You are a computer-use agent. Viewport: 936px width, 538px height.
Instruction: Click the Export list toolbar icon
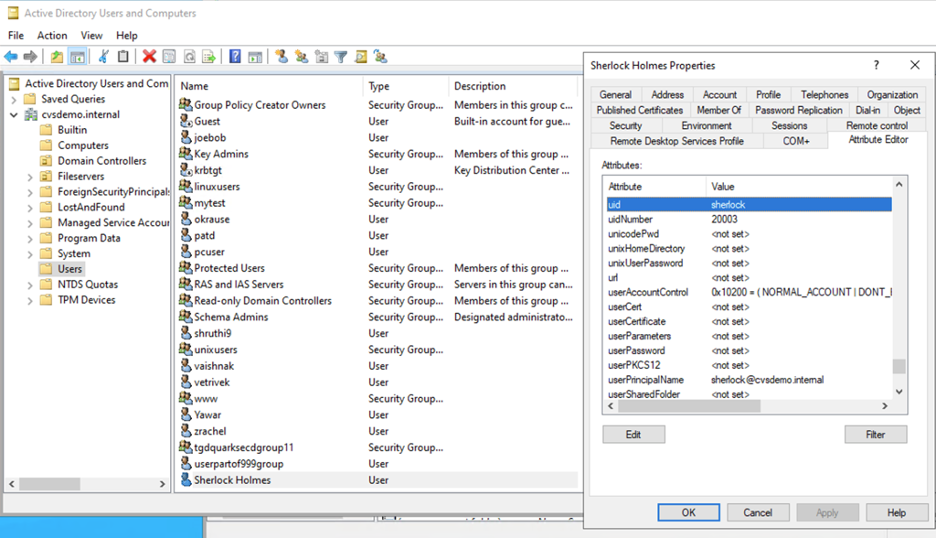209,57
